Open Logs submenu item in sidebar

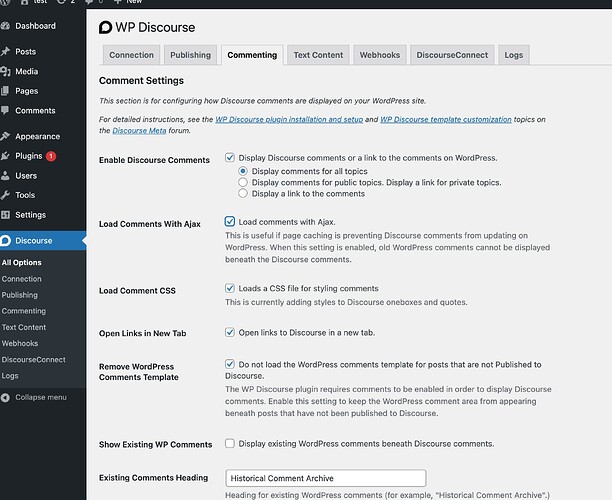click(10, 375)
